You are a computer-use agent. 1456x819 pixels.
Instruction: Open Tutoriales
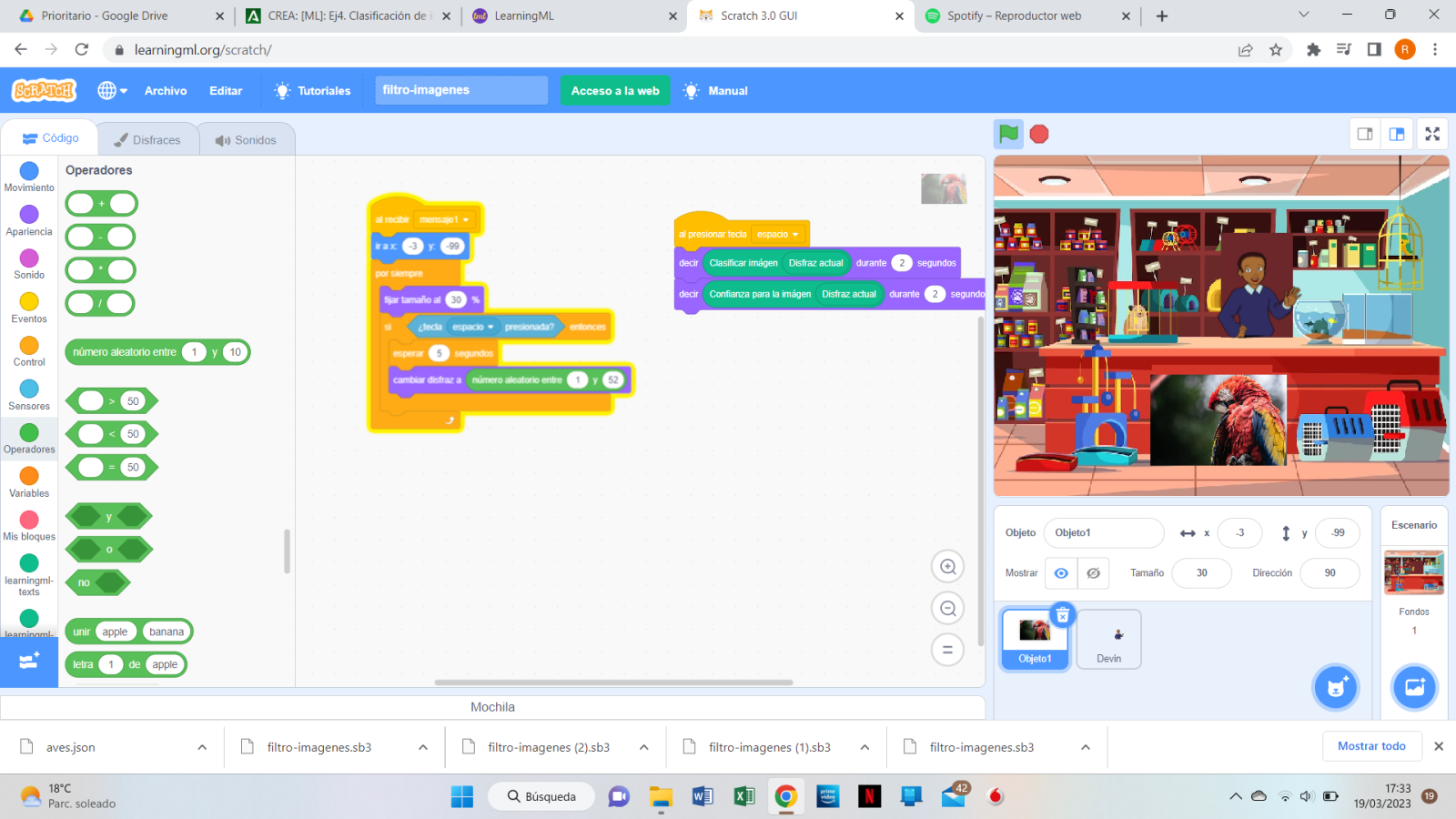point(312,90)
